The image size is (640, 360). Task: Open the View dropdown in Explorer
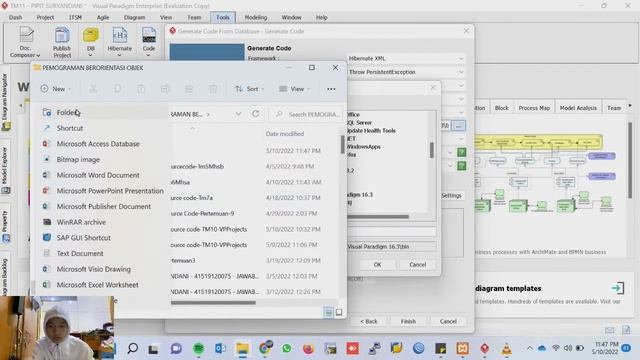[294, 89]
